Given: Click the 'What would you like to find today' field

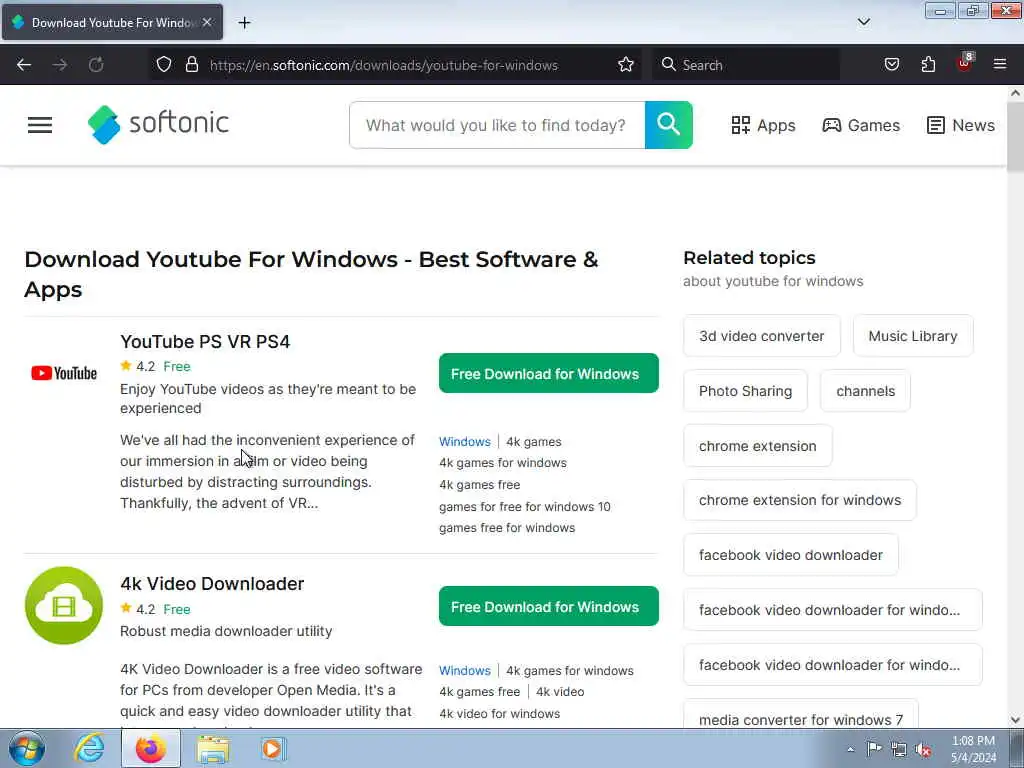Looking at the screenshot, I should pos(497,125).
